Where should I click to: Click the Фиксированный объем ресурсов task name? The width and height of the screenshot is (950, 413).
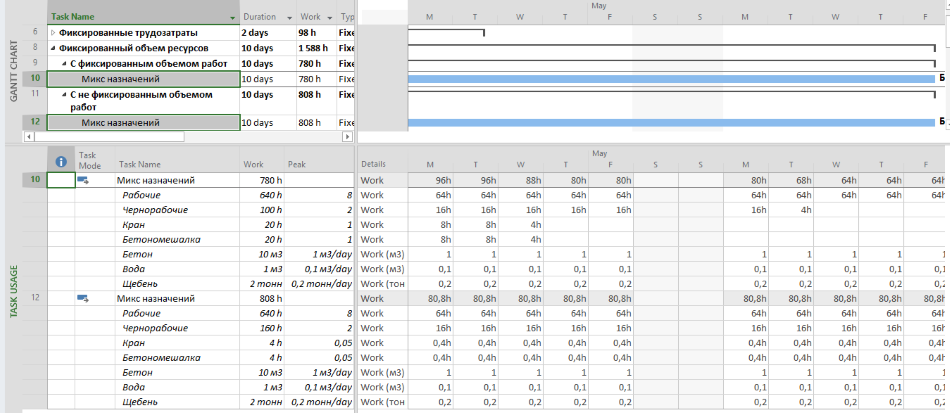pos(134,48)
